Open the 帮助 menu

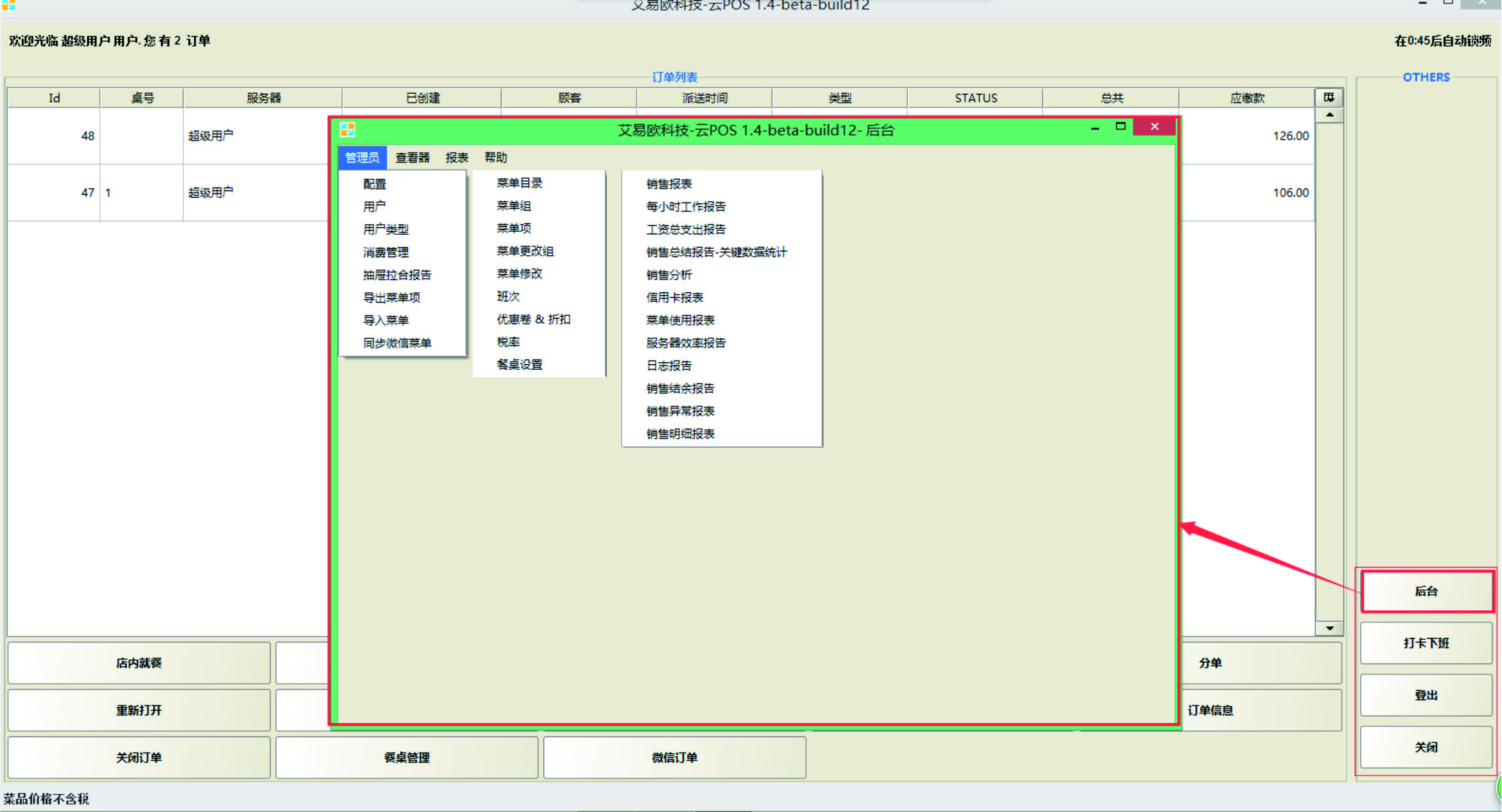tap(495, 157)
